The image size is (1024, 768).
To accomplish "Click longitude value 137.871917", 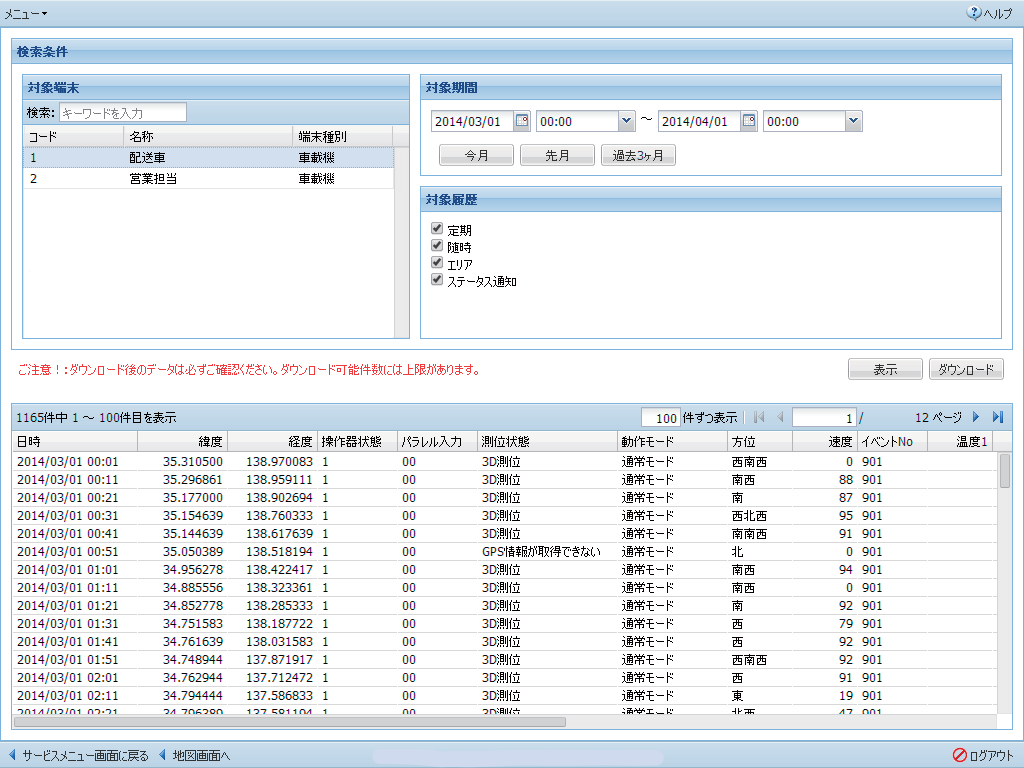I will 280,660.
